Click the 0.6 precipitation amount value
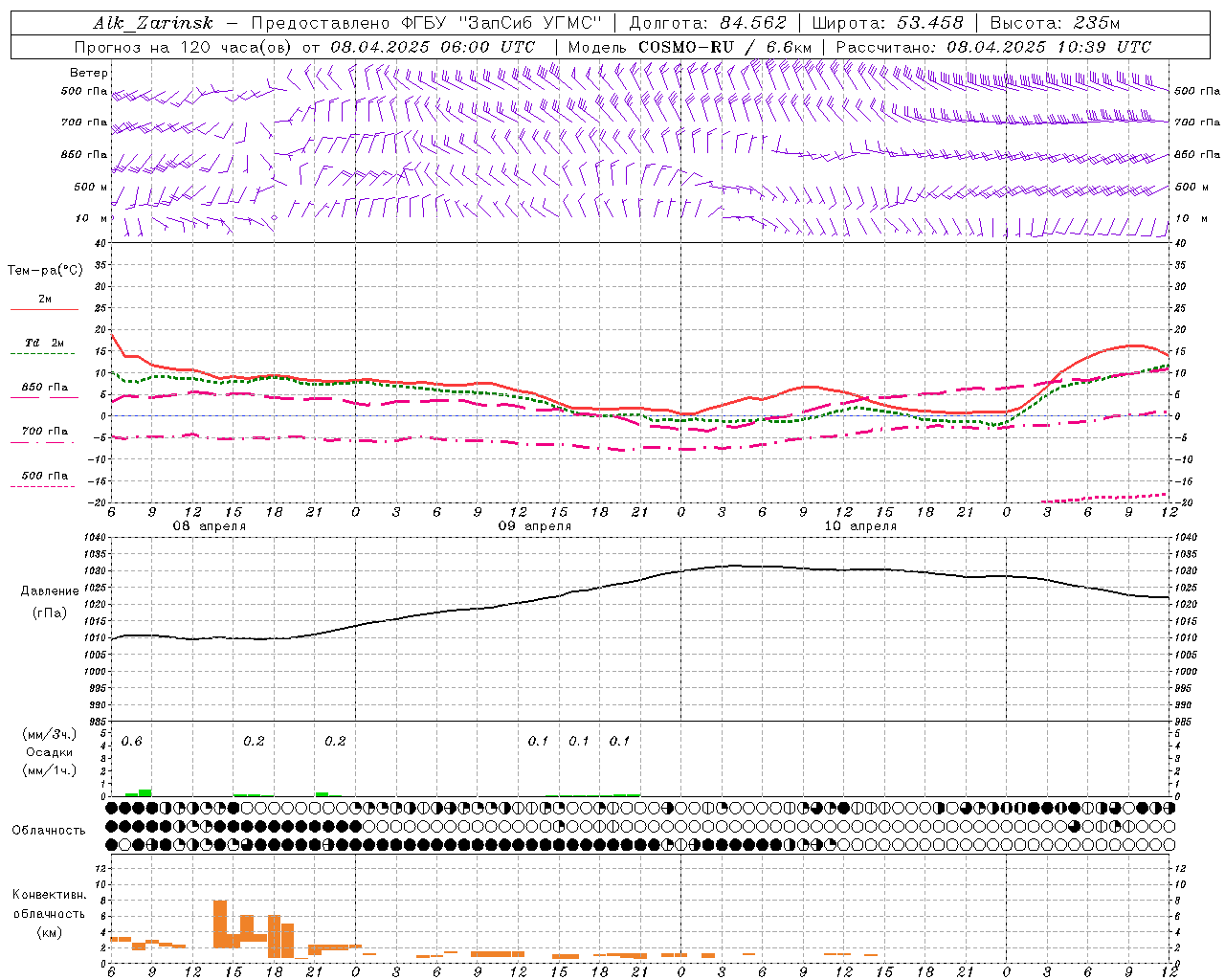This screenshot has height=980, width=1225. (x=131, y=742)
